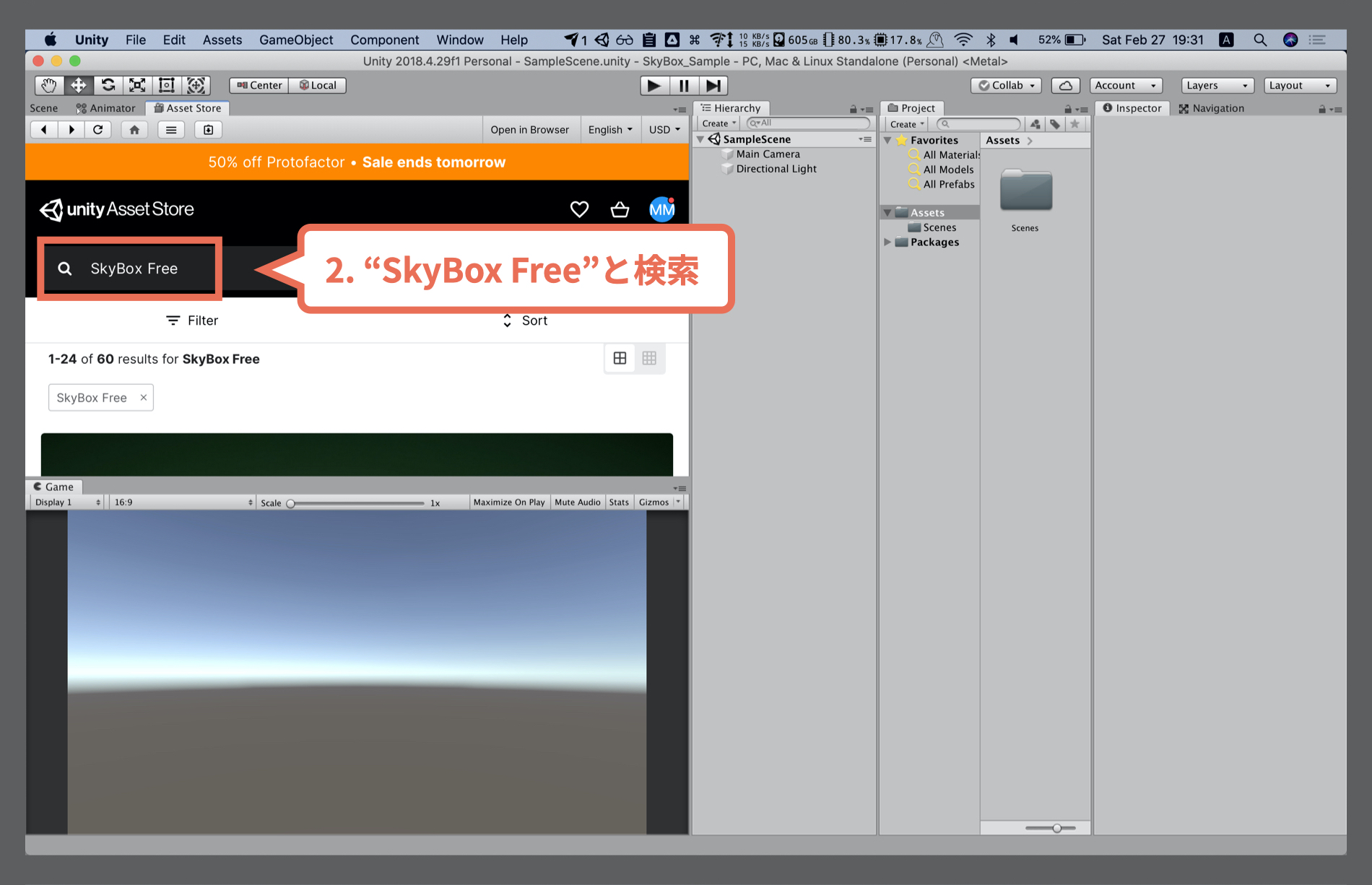Switch to large grid view
This screenshot has width=1372, height=885.
(620, 358)
